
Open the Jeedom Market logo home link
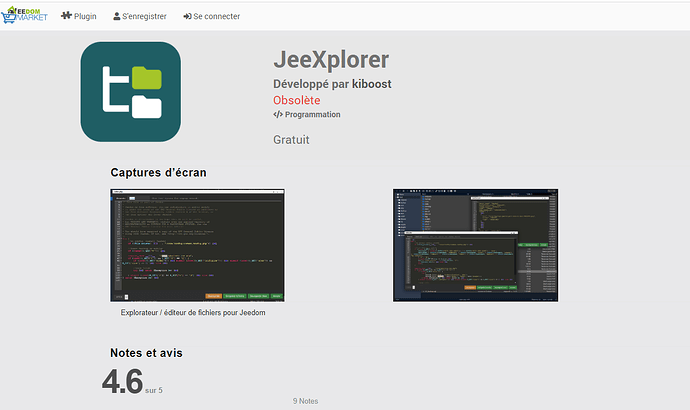pyautogui.click(x=24, y=15)
